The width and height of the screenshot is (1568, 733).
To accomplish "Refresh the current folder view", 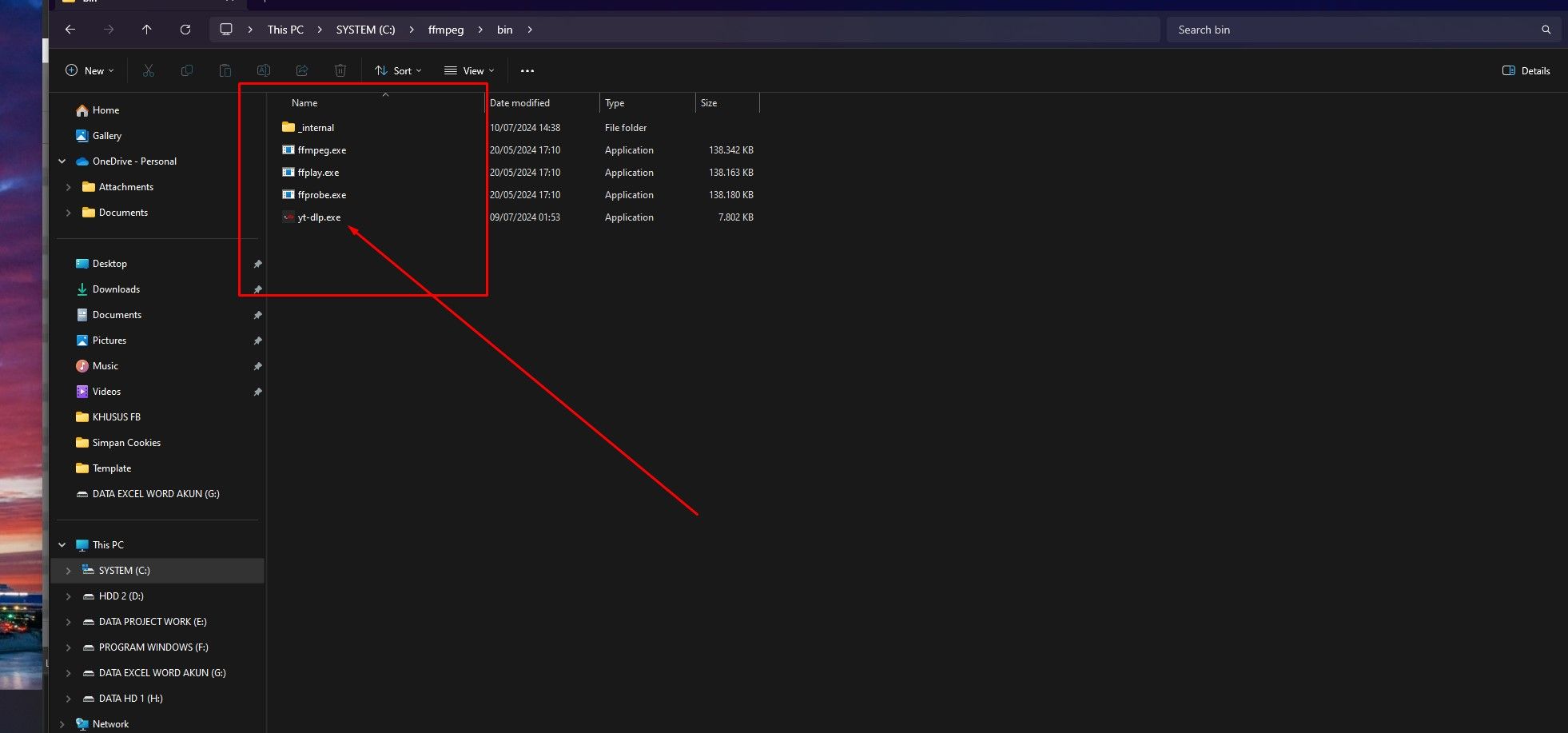I will click(185, 30).
